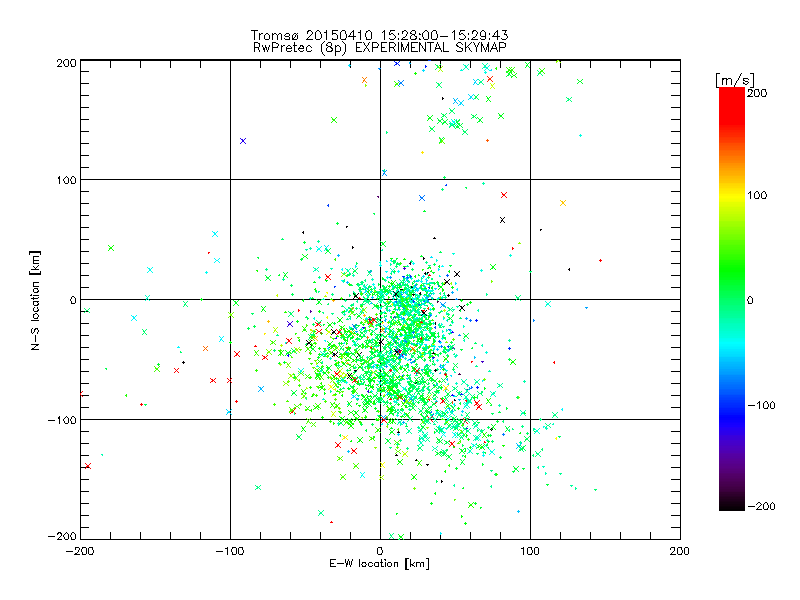Image resolution: width=800 pixels, height=600 pixels.
Task: Click the yellow band of the colorbar
Action: point(731,196)
